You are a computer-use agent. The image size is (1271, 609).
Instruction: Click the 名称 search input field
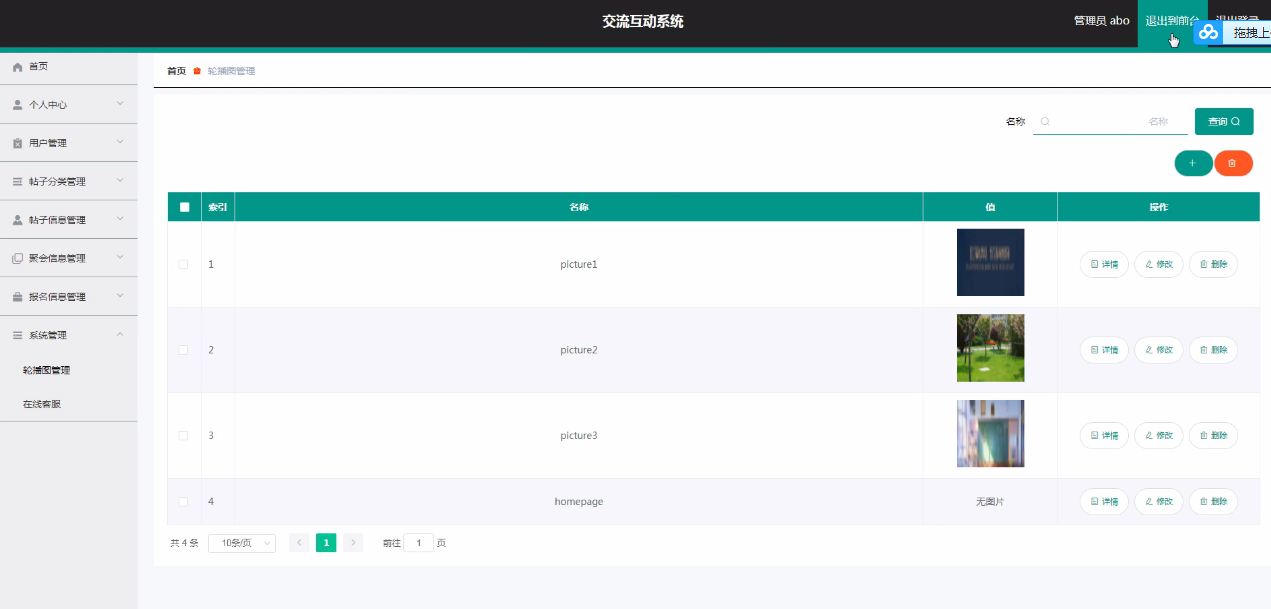[1108, 121]
